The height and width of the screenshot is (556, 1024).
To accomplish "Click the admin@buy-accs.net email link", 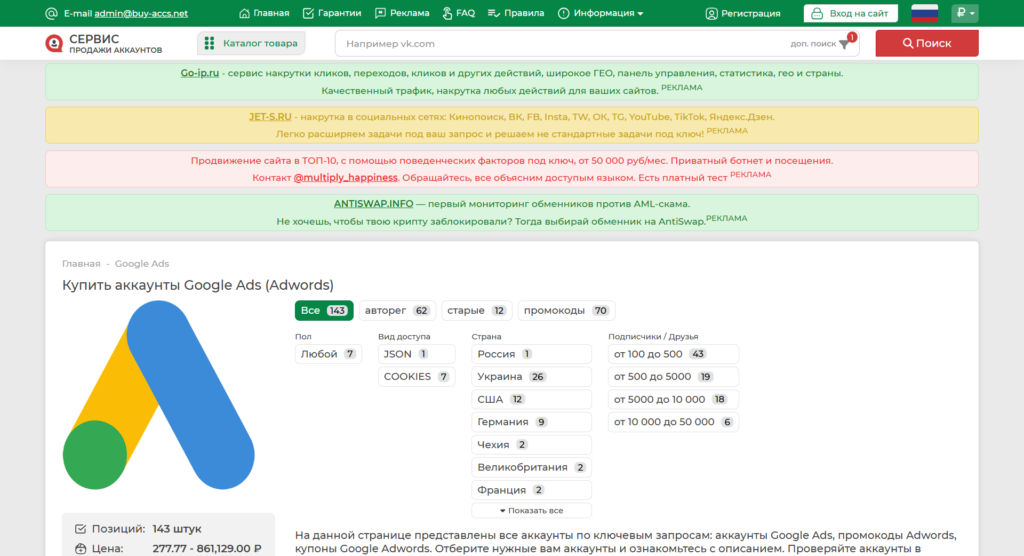I will (141, 13).
